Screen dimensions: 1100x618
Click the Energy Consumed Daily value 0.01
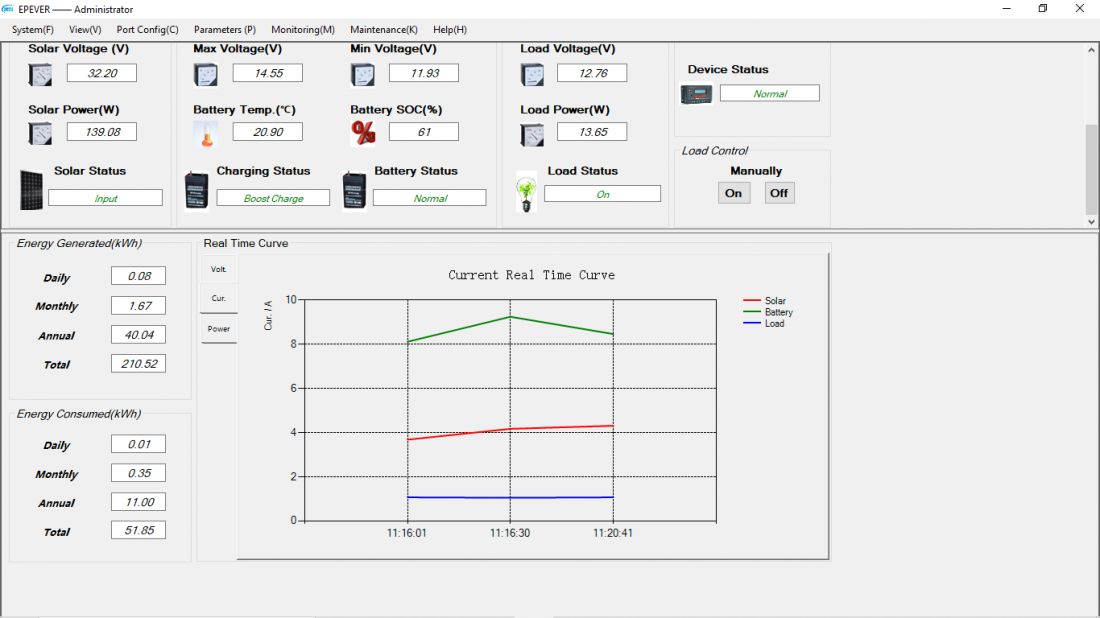138,444
